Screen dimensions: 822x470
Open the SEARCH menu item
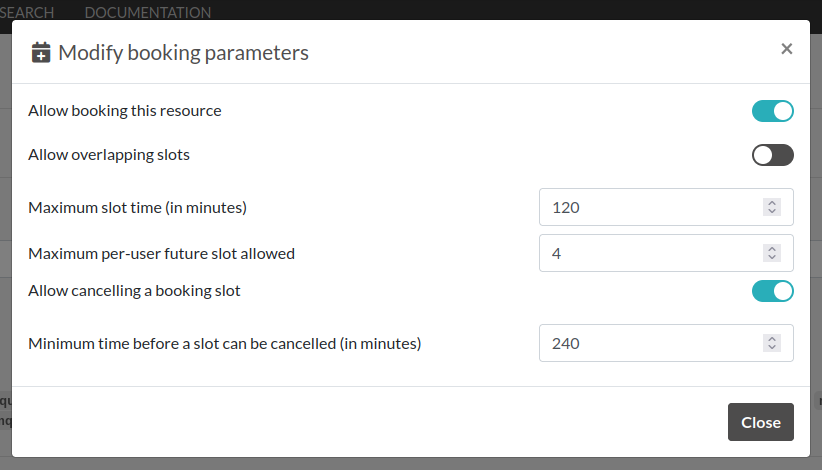pyautogui.click(x=27, y=13)
